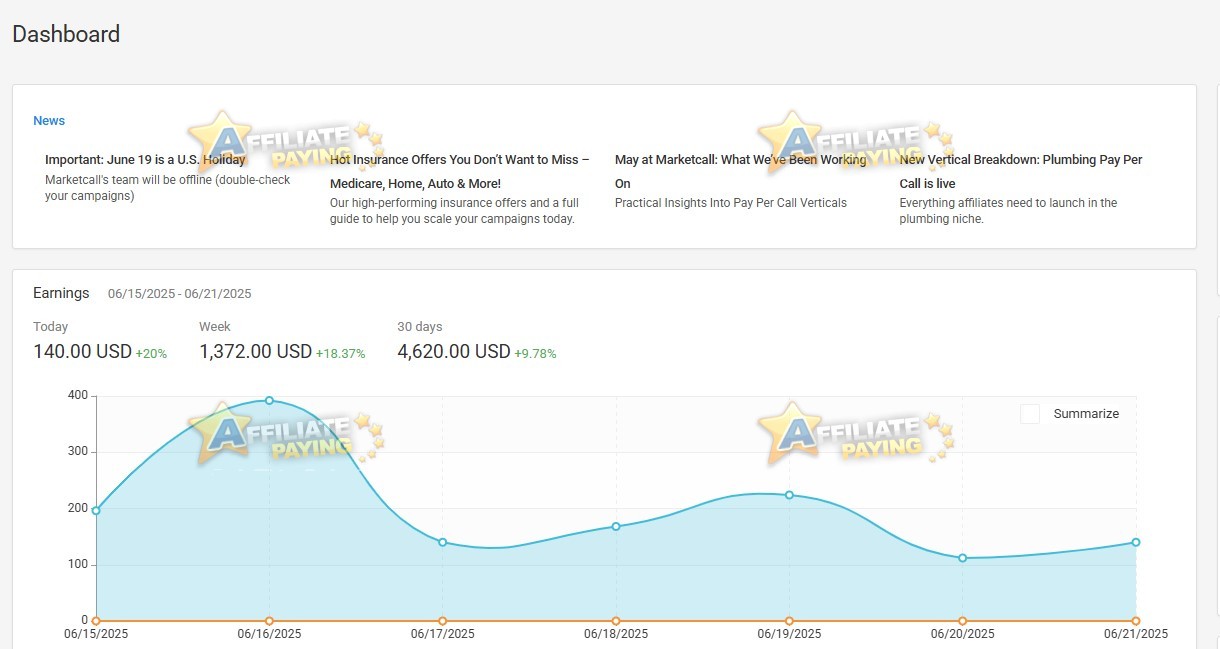Open Plumbing Pay Per Call news article

[x=1020, y=171]
